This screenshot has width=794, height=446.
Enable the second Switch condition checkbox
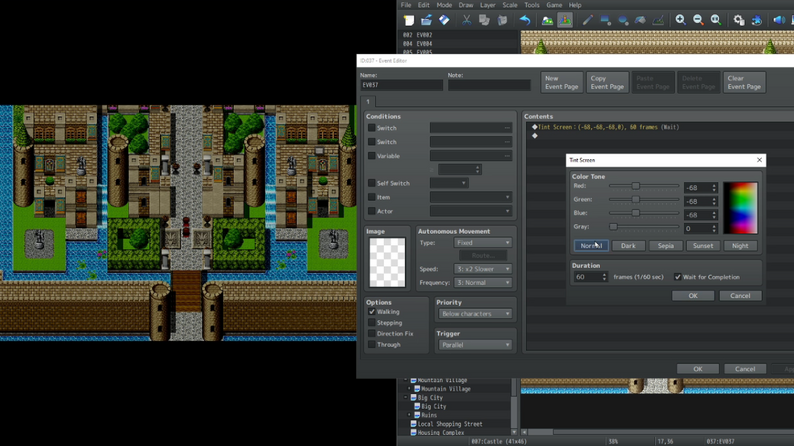[x=372, y=142]
